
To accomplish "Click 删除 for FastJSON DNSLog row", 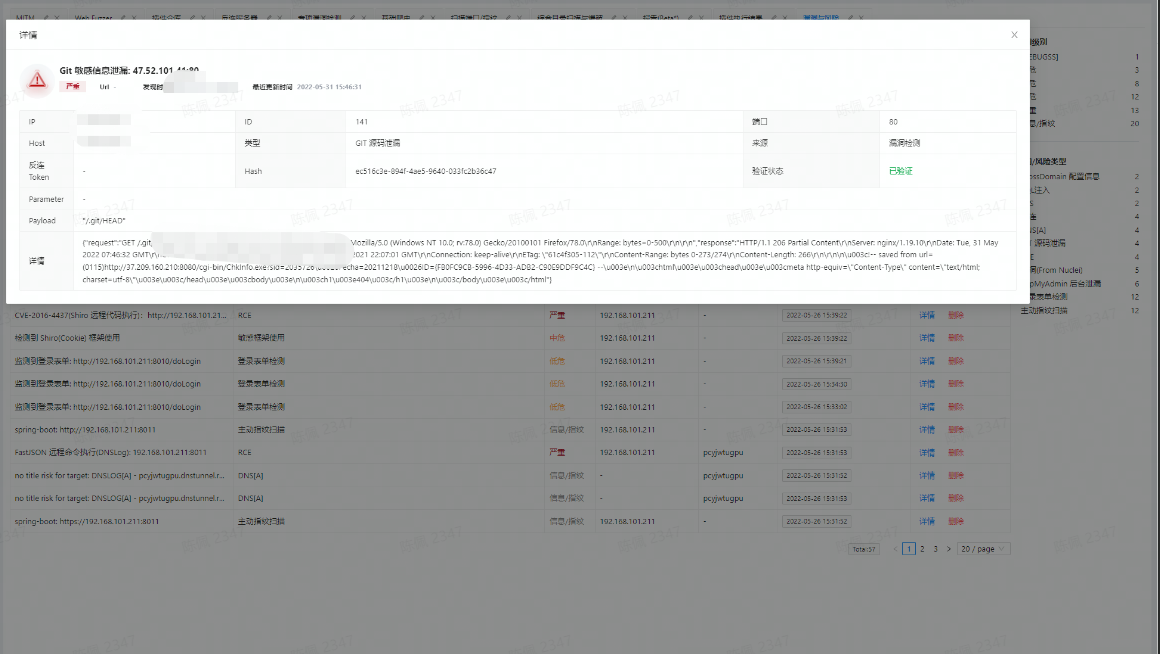I will coord(956,452).
